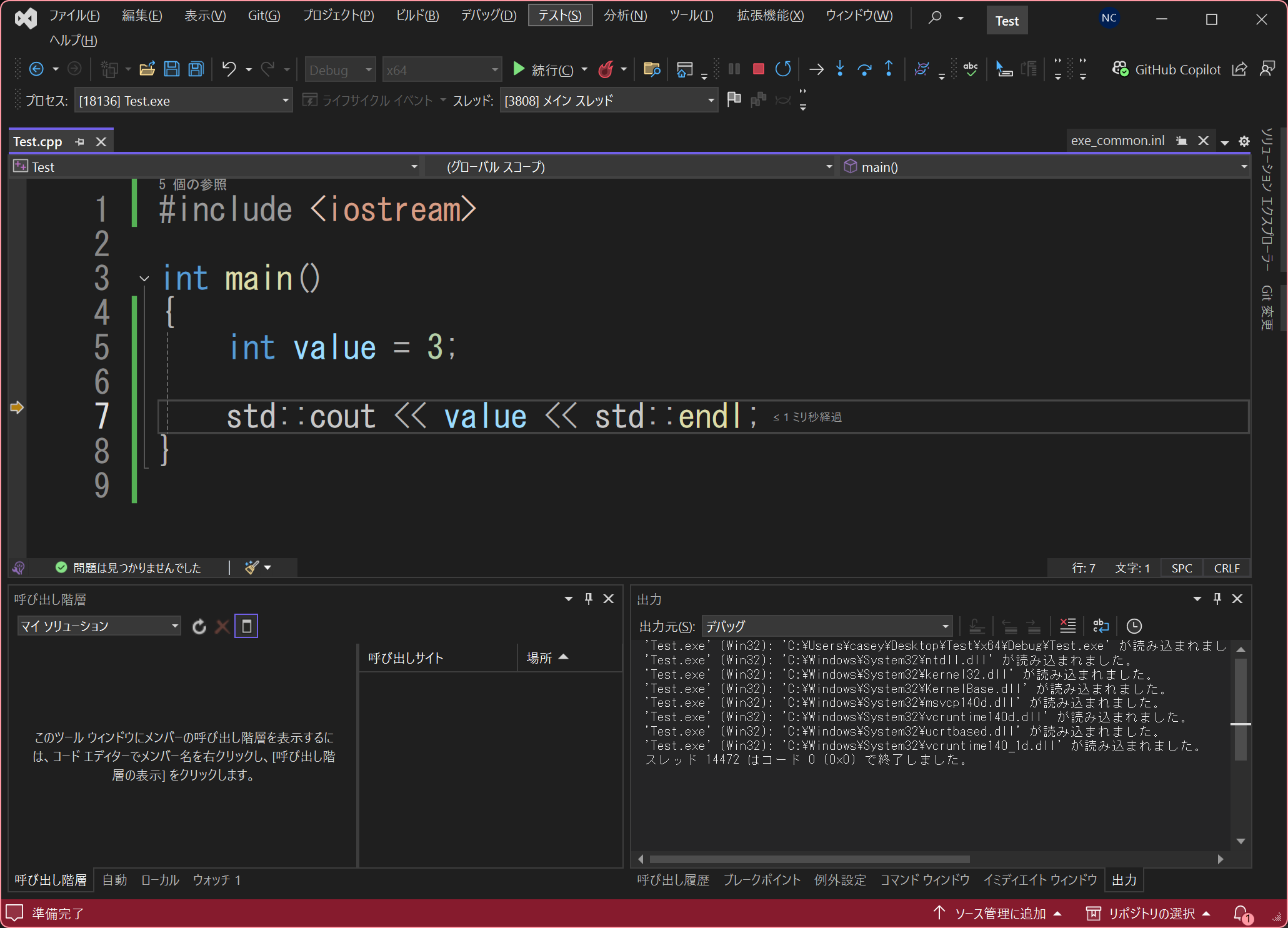
Task: Open the 拡張機能 menu
Action: [x=770, y=16]
